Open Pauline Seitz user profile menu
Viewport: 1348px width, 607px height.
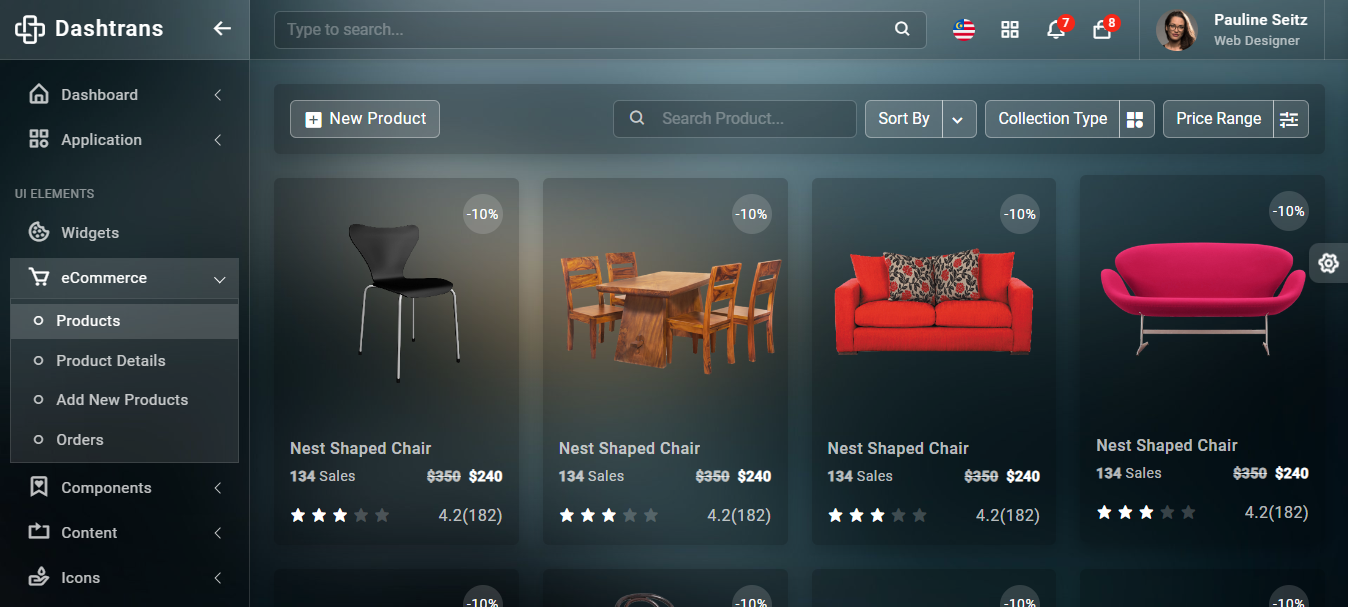(1232, 30)
